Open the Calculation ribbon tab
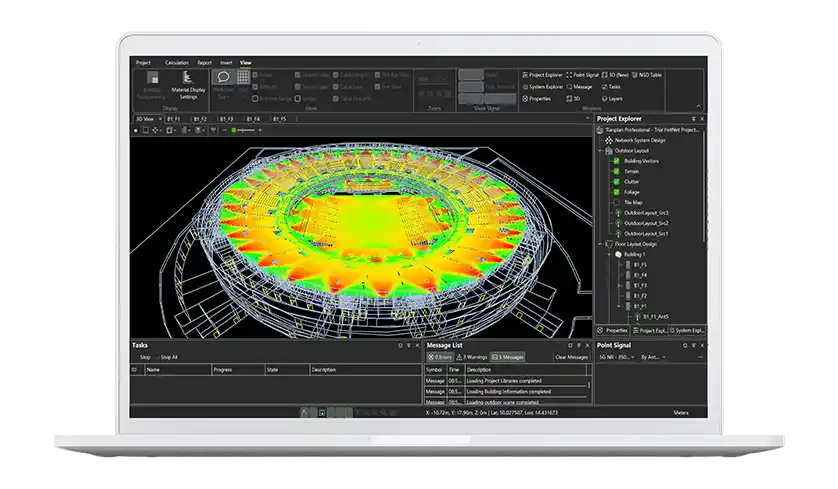This screenshot has width=838, height=489. (177, 63)
